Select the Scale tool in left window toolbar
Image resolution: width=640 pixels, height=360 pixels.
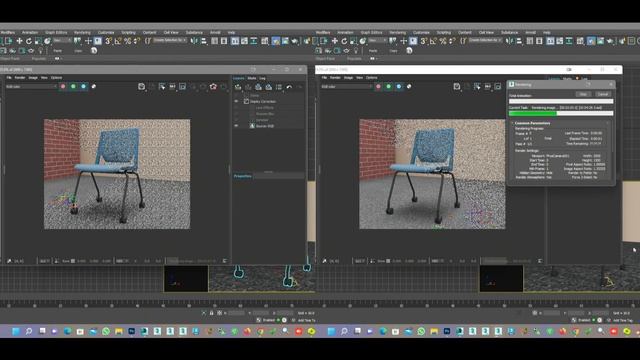pos(38,41)
